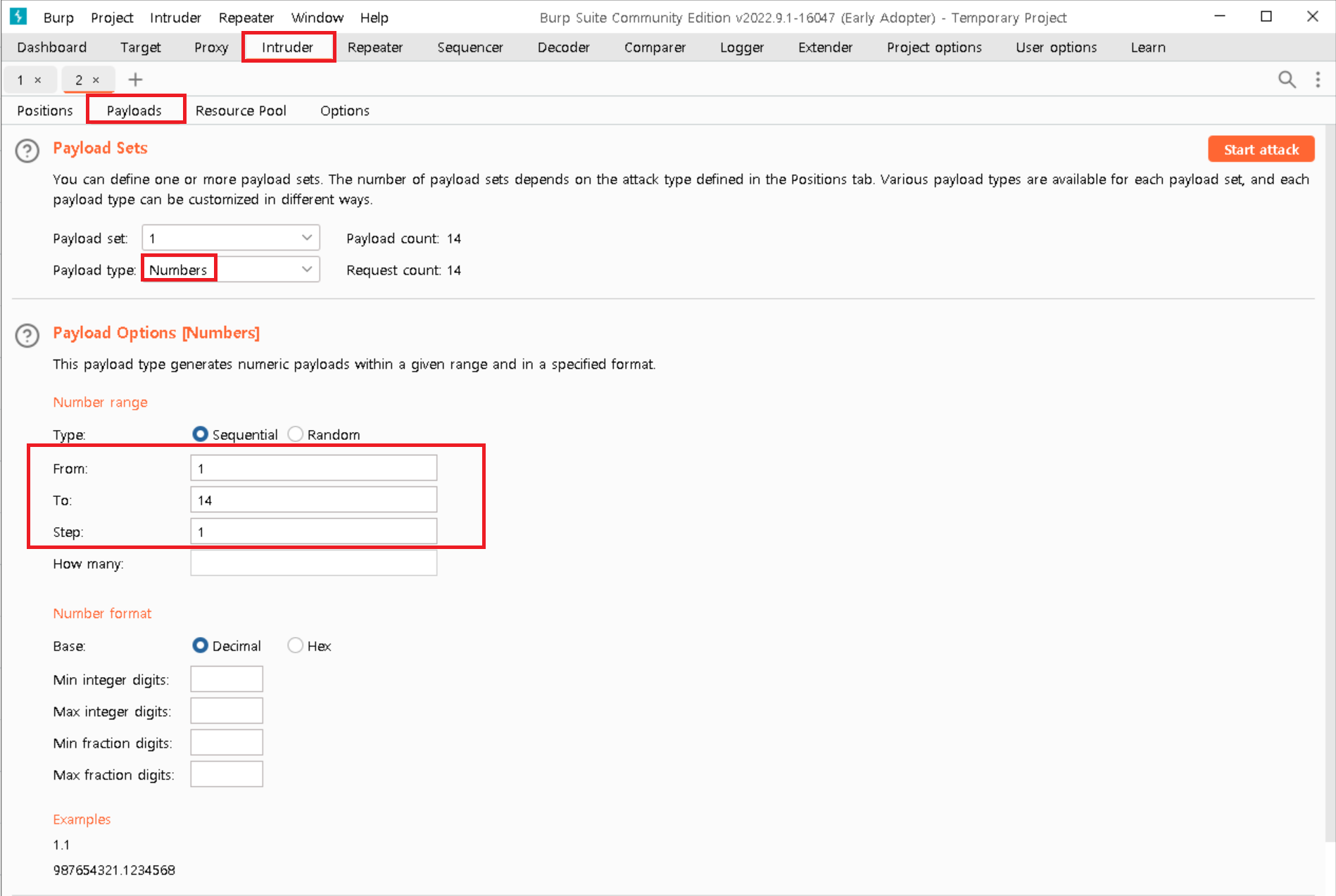Click the Max integer digits field
This screenshot has height=896, width=1336.
227,711
